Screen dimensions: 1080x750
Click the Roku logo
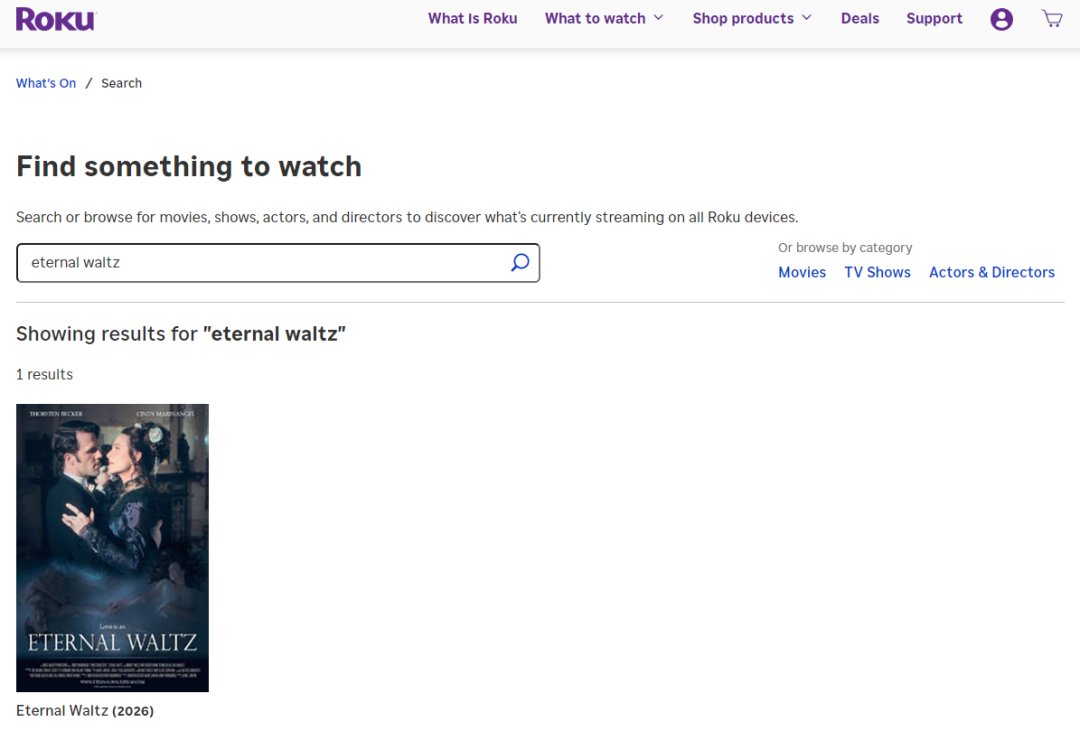56,19
